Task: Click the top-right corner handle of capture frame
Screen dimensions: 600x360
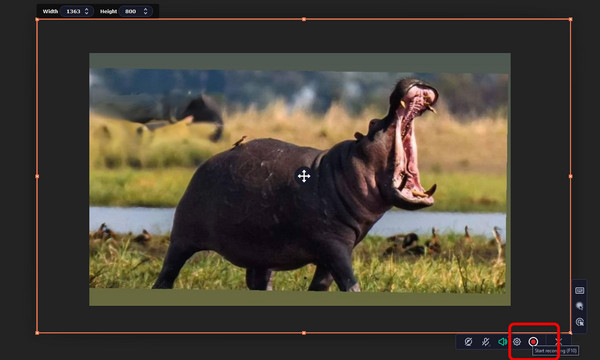Action: pyautogui.click(x=571, y=19)
